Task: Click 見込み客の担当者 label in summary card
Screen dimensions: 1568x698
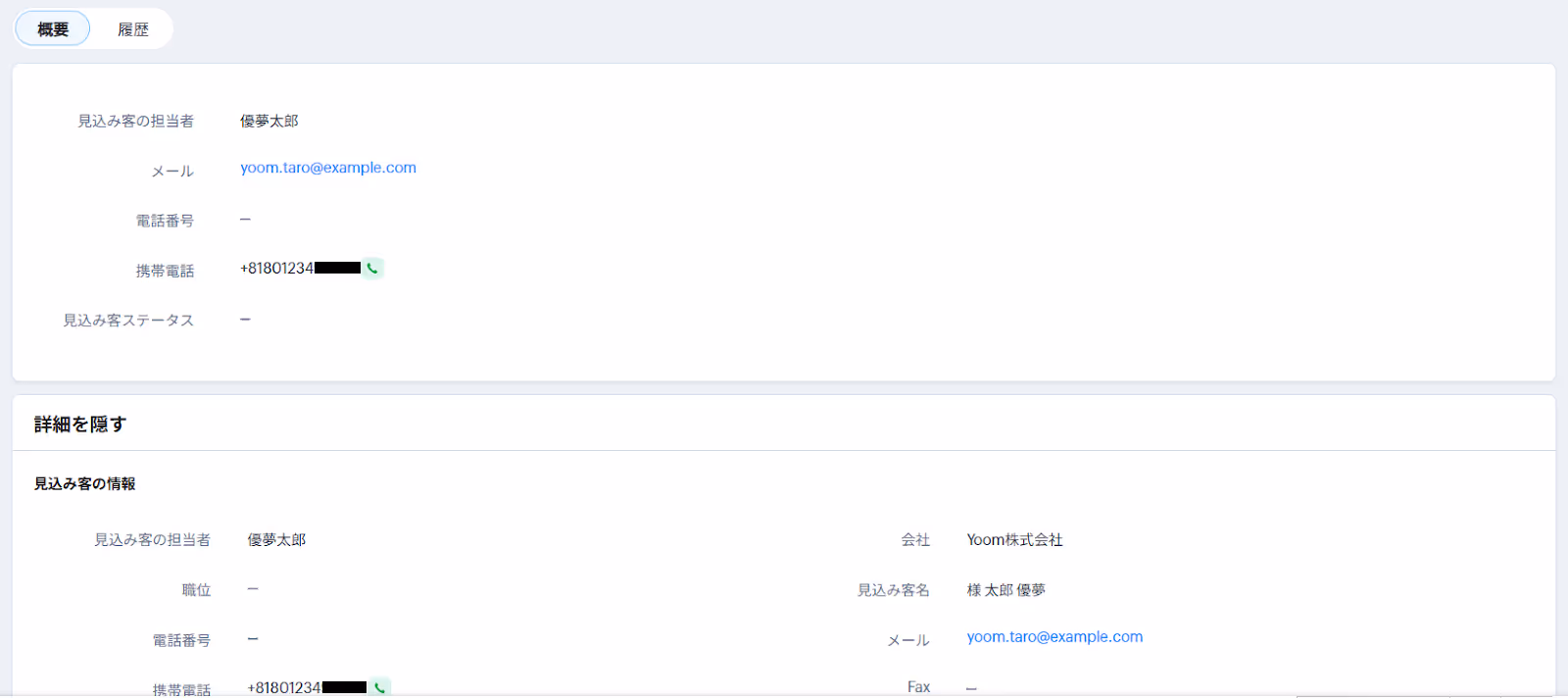Action: pos(136,122)
